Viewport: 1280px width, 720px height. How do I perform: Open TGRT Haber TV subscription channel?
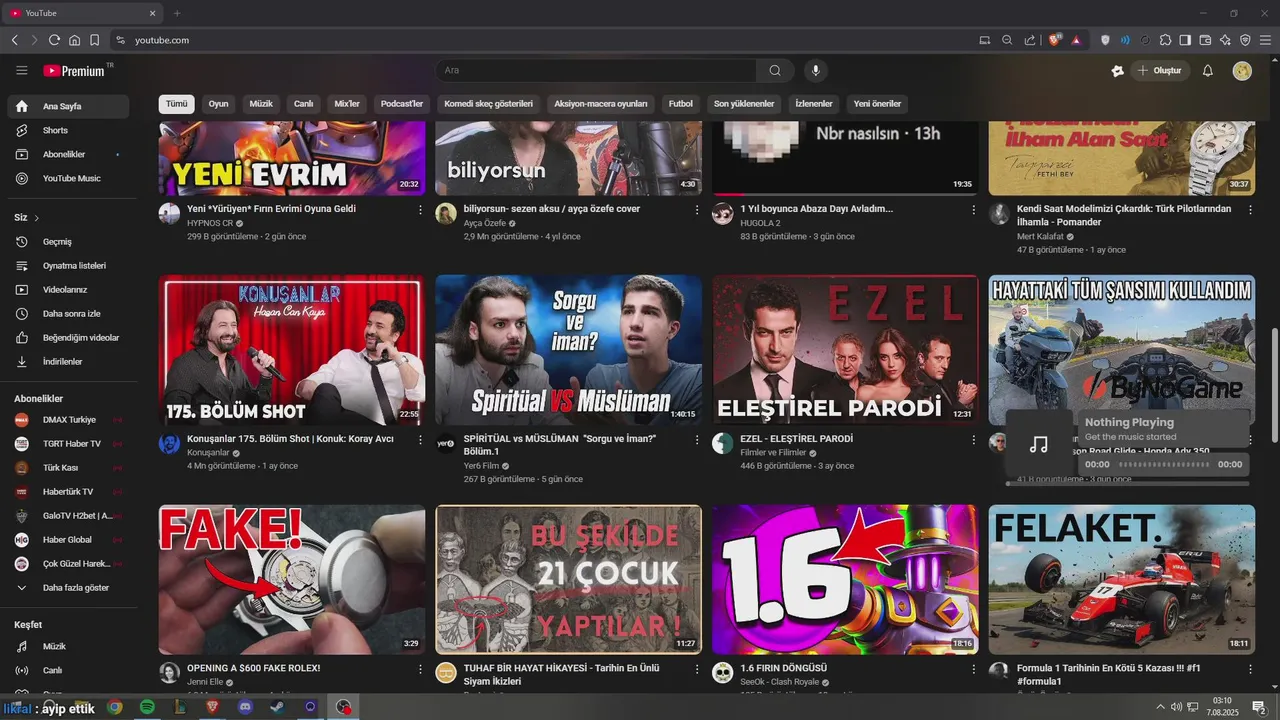68,444
